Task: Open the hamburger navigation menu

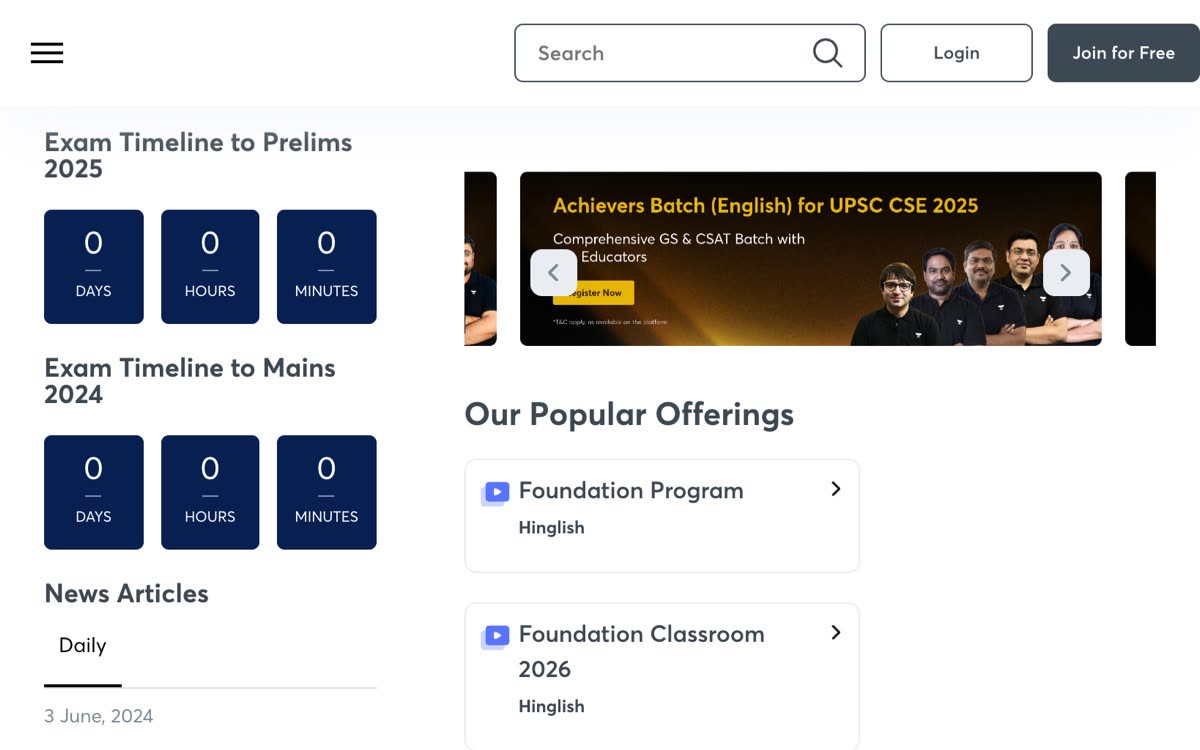Action: pos(47,53)
